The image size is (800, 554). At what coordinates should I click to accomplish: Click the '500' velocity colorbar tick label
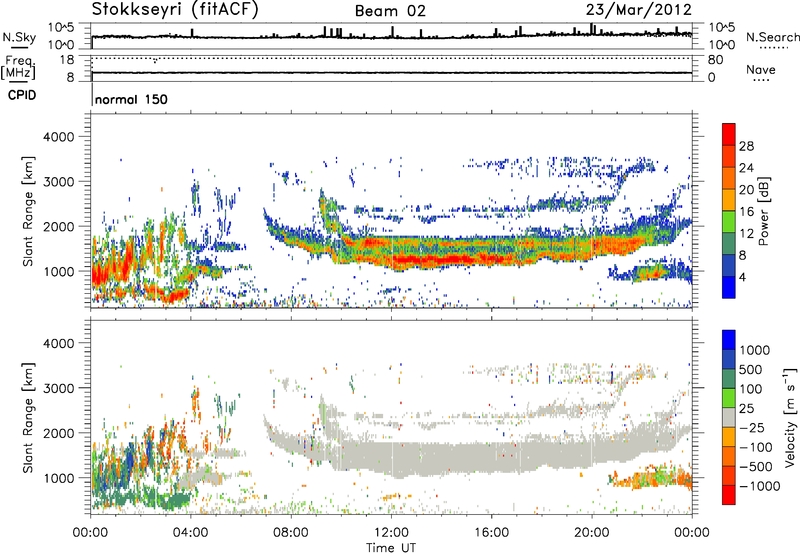click(x=751, y=370)
